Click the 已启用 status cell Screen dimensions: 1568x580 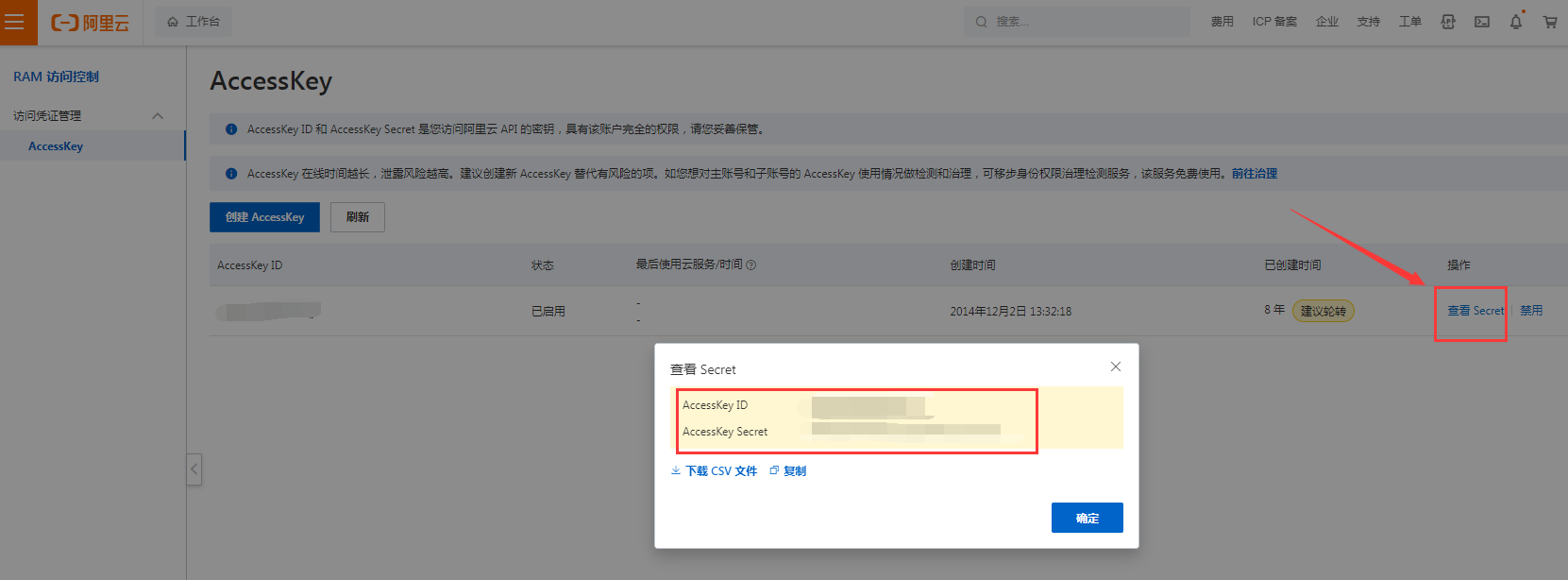tap(548, 311)
